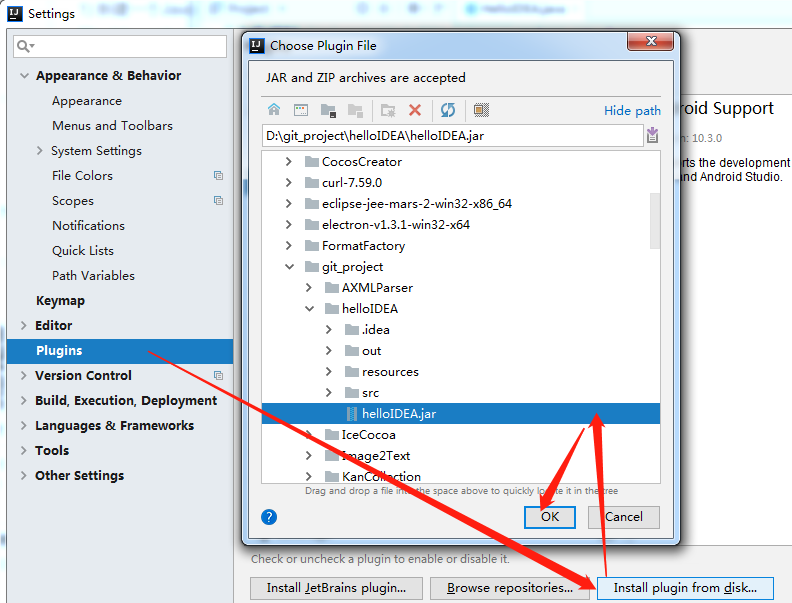Select electron-v1.3.1-win32-x64 folder
The image size is (792, 603).
(x=395, y=225)
